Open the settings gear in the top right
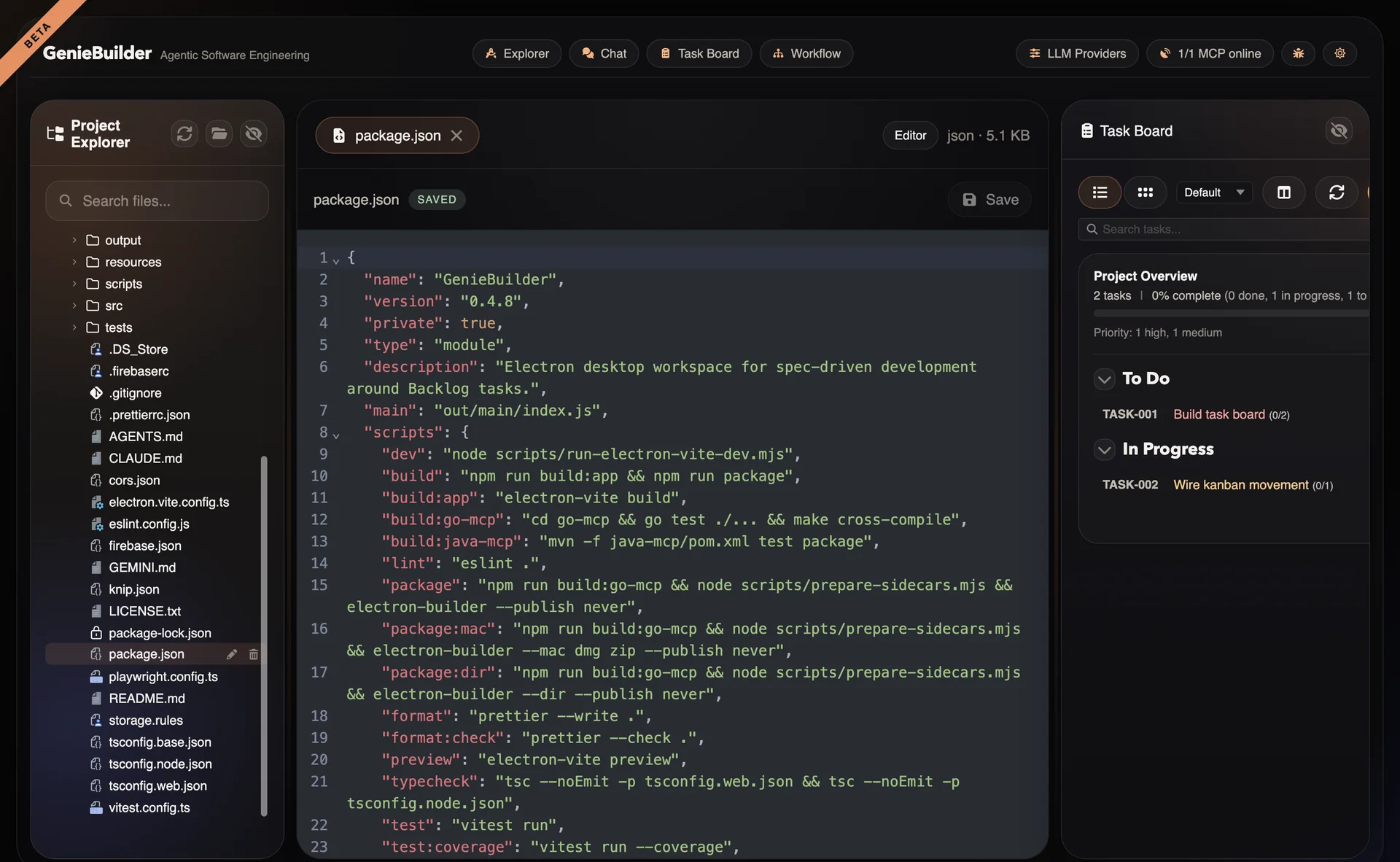The height and width of the screenshot is (862, 1400). [x=1339, y=53]
